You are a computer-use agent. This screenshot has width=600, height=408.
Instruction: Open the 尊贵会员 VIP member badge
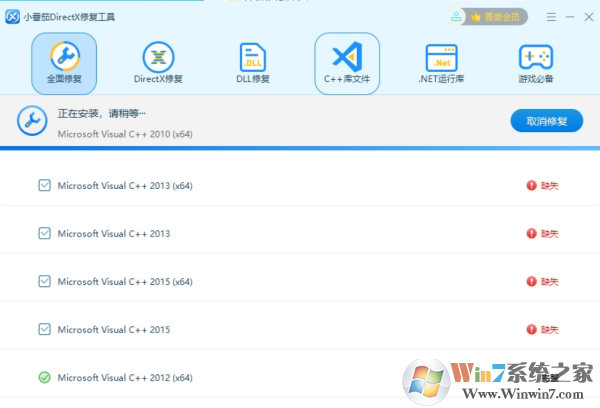(496, 17)
